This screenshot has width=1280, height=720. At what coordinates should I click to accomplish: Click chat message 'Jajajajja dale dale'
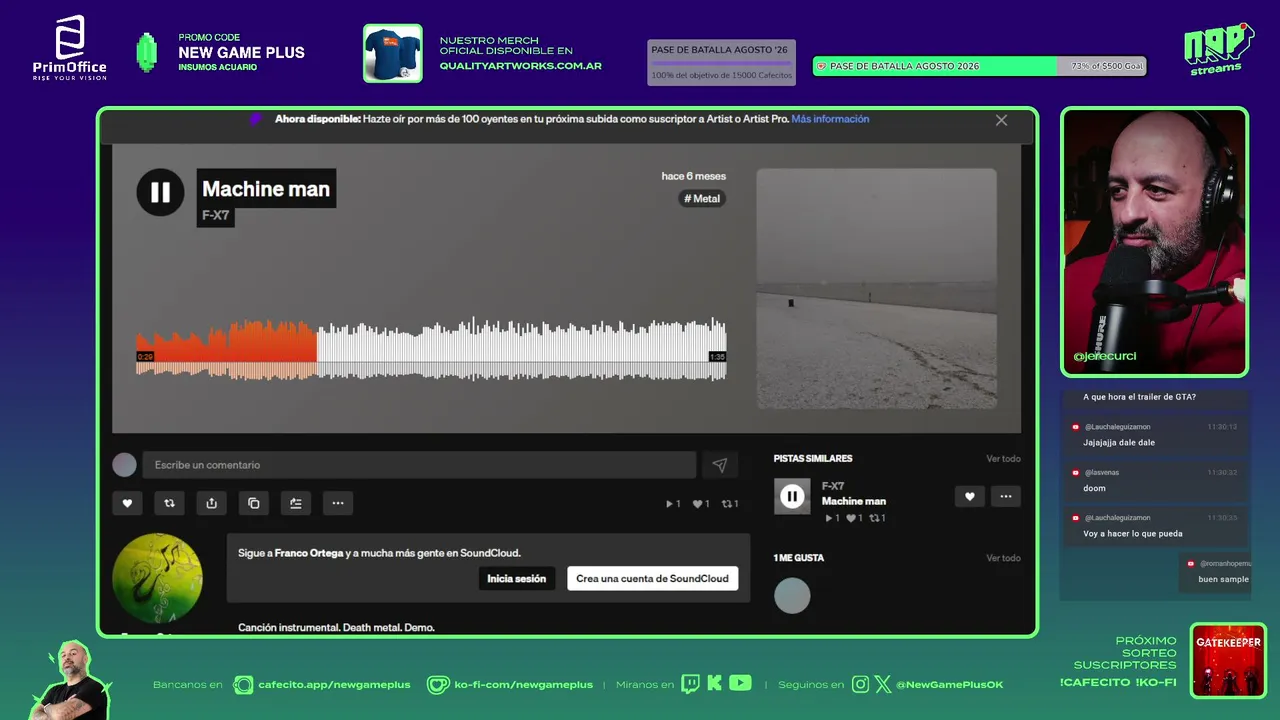point(1119,442)
